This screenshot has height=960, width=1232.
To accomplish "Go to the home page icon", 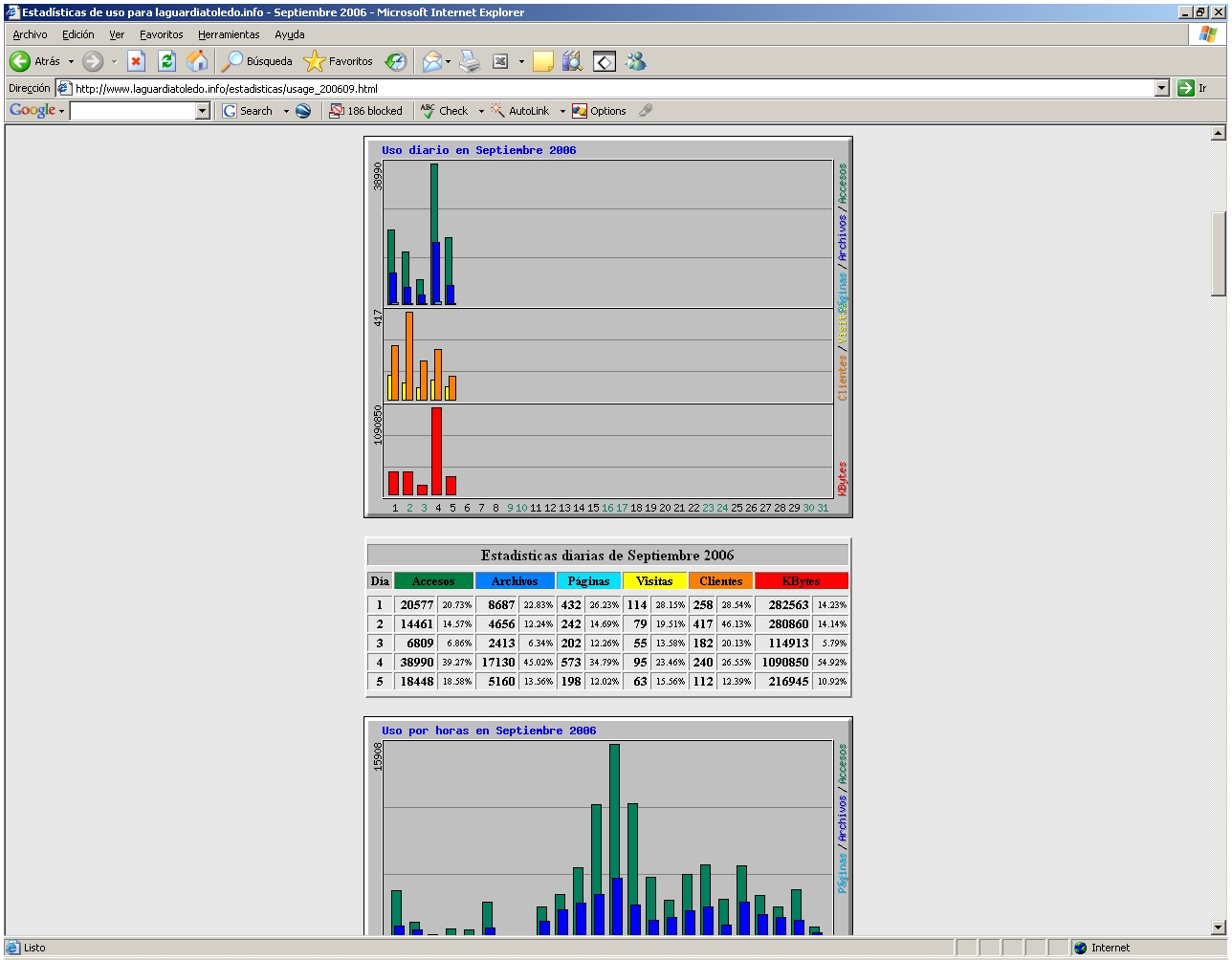I will click(x=197, y=61).
